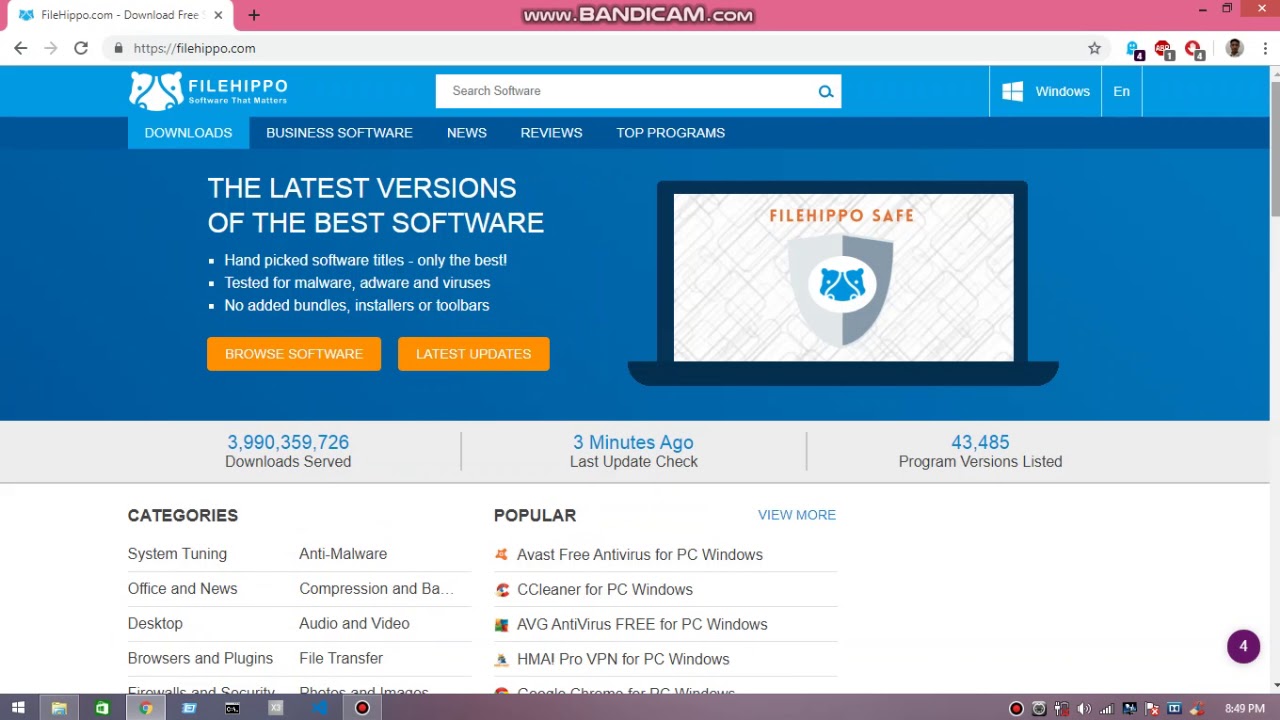The height and width of the screenshot is (720, 1280).
Task: Click the Dolby tray icon
Action: coord(1175,709)
